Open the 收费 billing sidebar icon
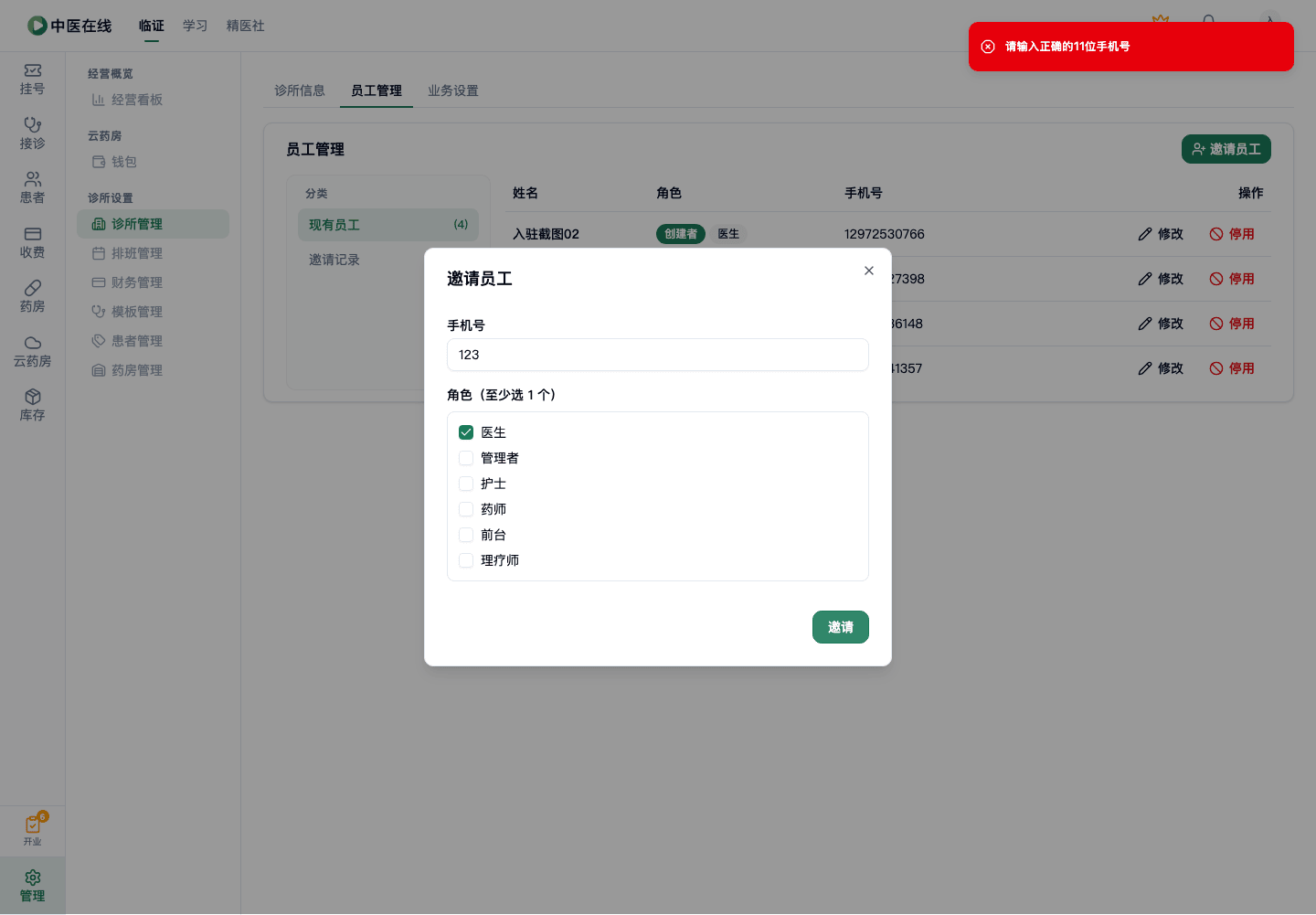 (x=32, y=242)
